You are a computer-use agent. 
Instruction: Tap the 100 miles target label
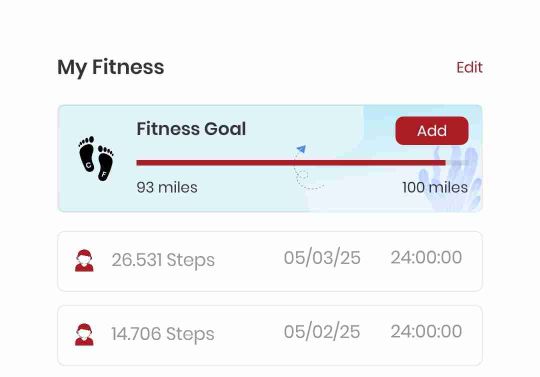pos(435,188)
